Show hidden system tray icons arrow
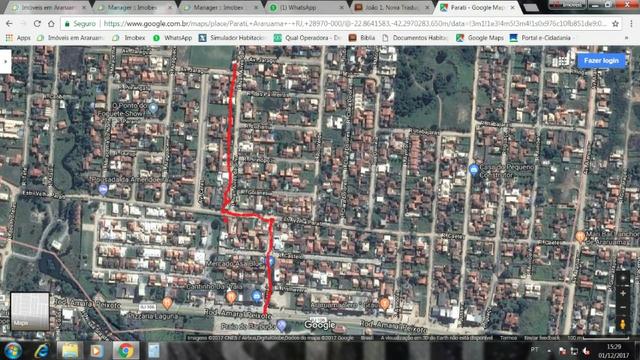640x360 pixels. coord(549,351)
